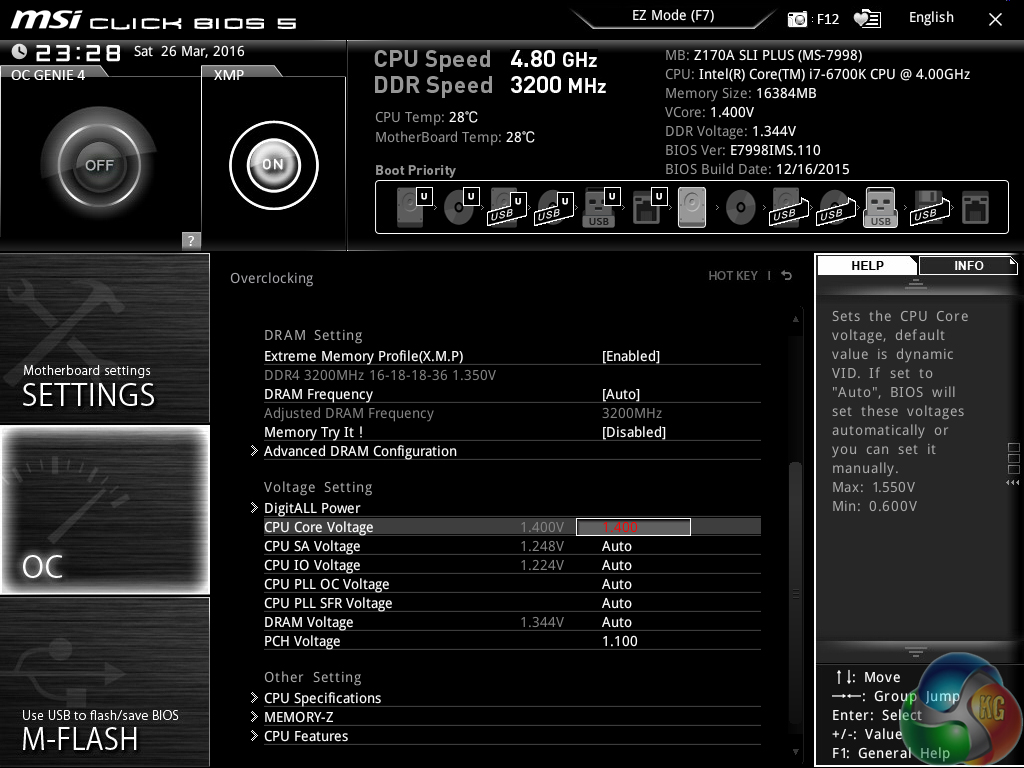This screenshot has width=1024, height=768.
Task: Choose the UEFI network boot icon
Action: point(649,207)
